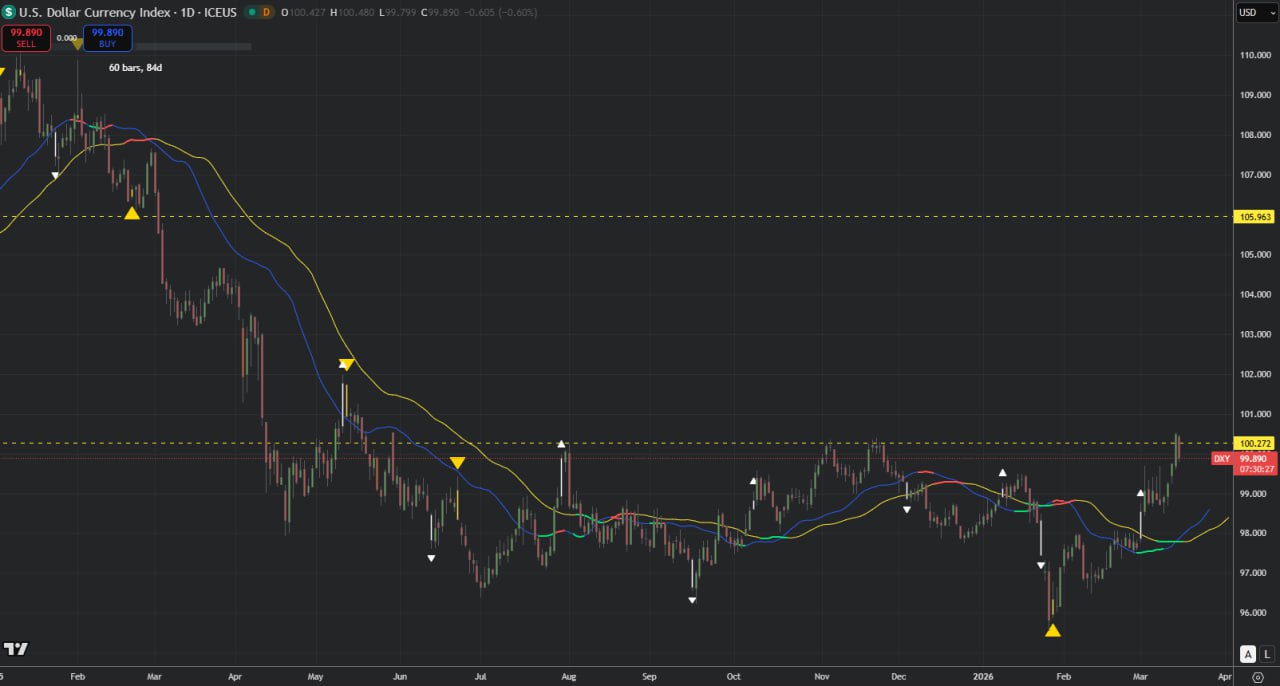Click the U.S. Dollar Currency Index title
The height and width of the screenshot is (686, 1280).
pos(89,12)
